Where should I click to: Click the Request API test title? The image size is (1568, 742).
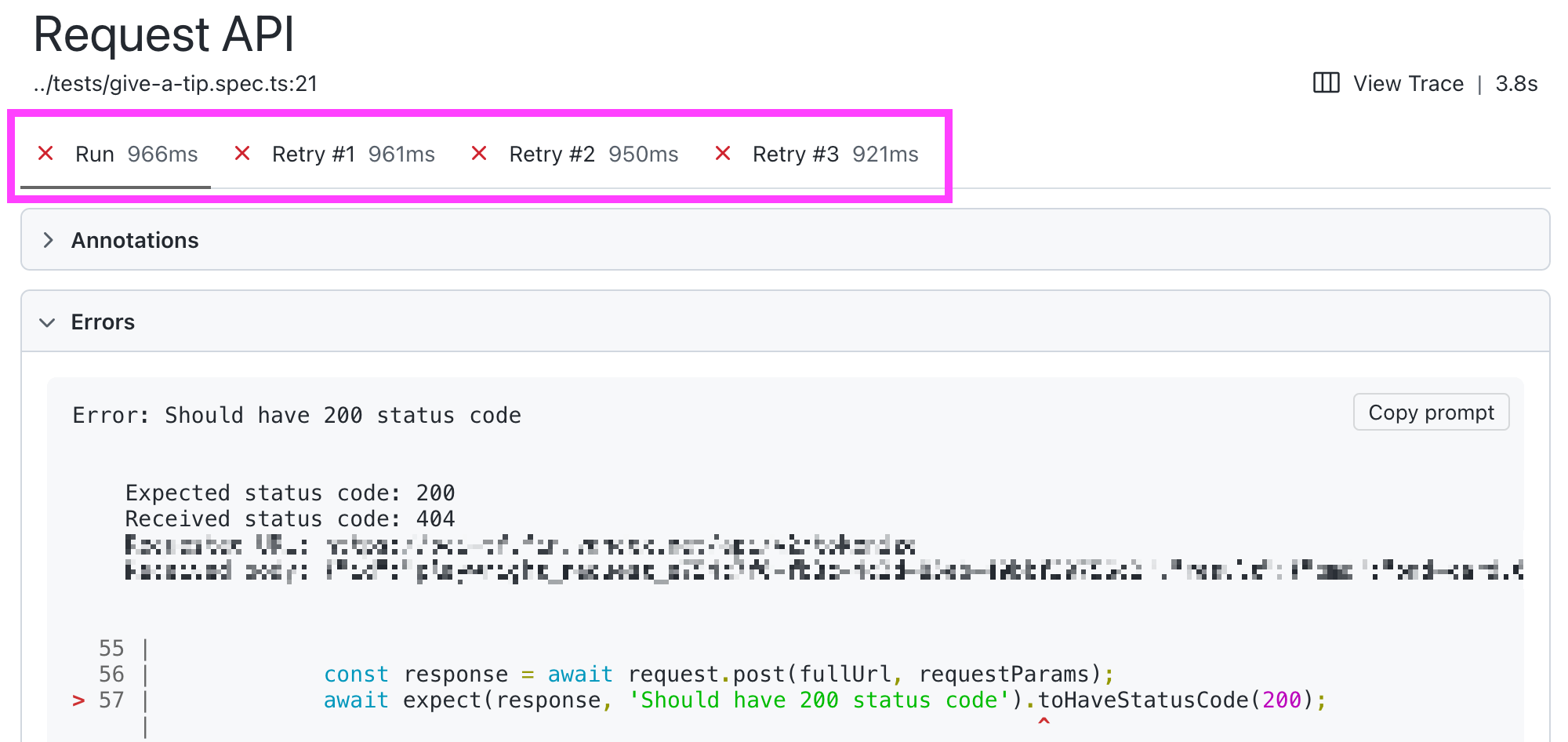point(164,35)
